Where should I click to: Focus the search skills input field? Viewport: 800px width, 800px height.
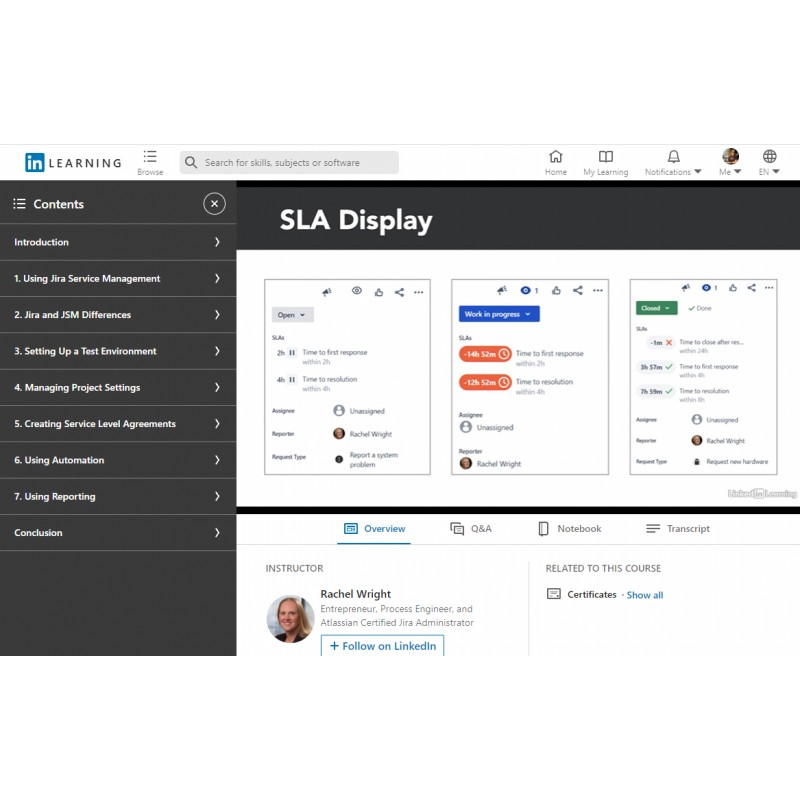coord(289,162)
